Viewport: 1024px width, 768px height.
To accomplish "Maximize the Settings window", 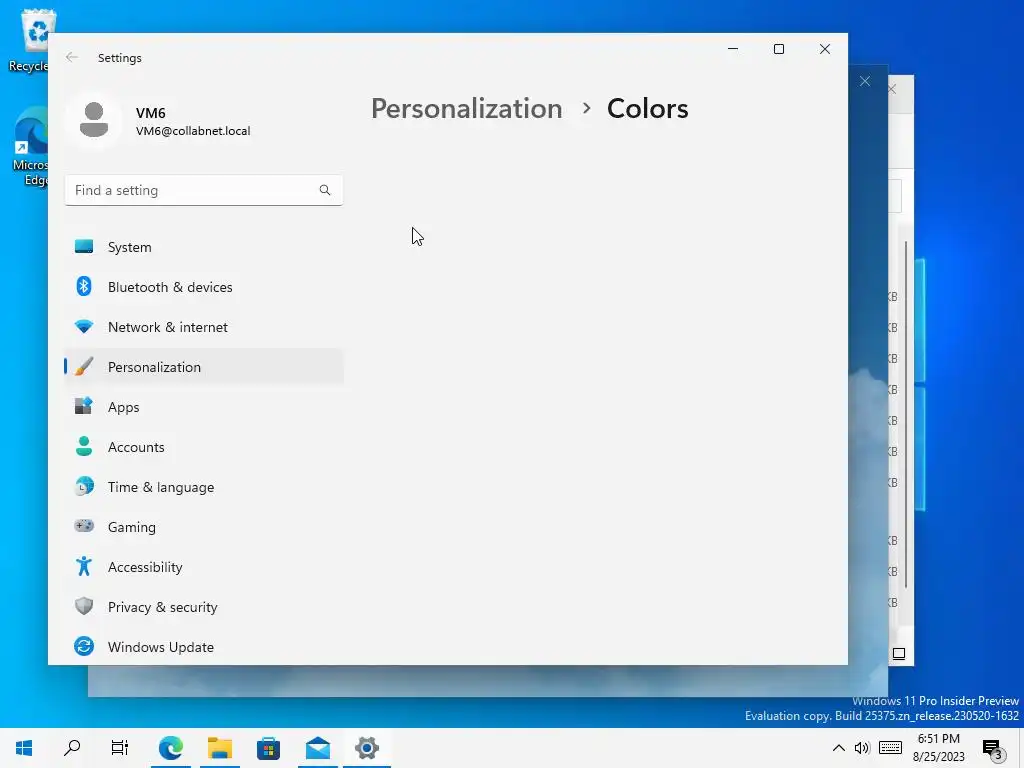I will (x=778, y=49).
